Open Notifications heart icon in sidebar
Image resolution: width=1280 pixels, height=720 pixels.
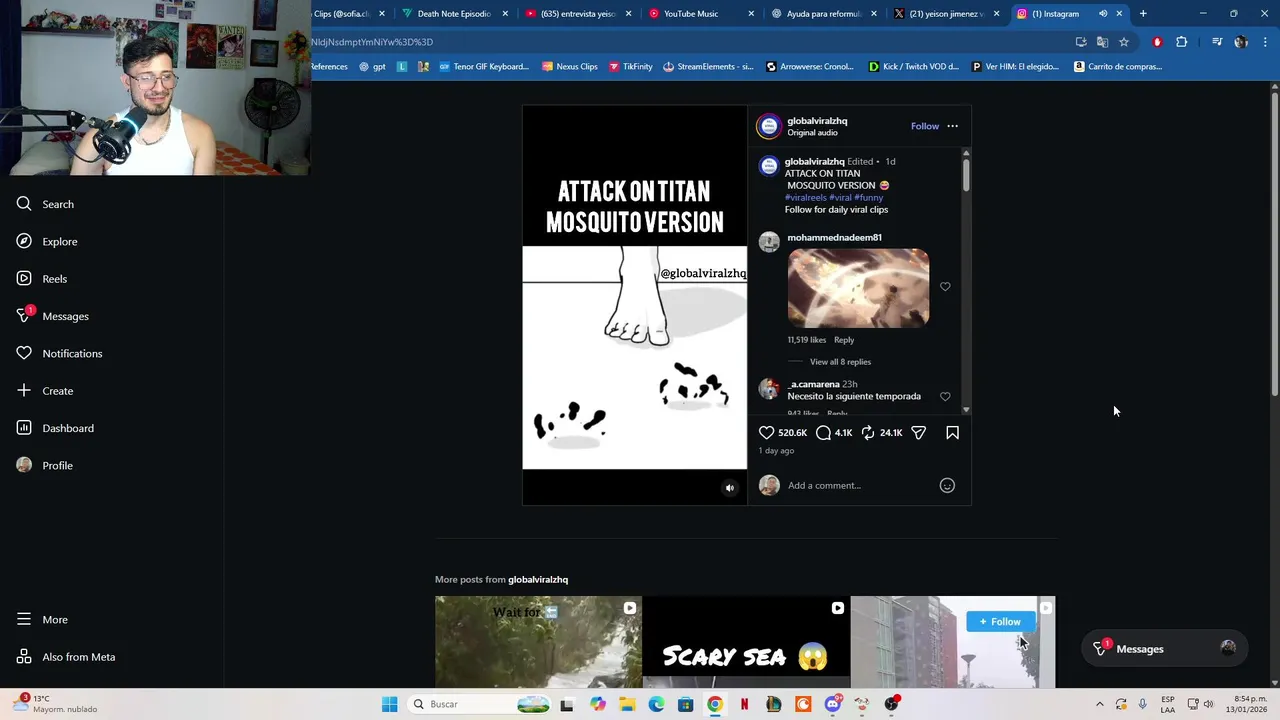[24, 353]
